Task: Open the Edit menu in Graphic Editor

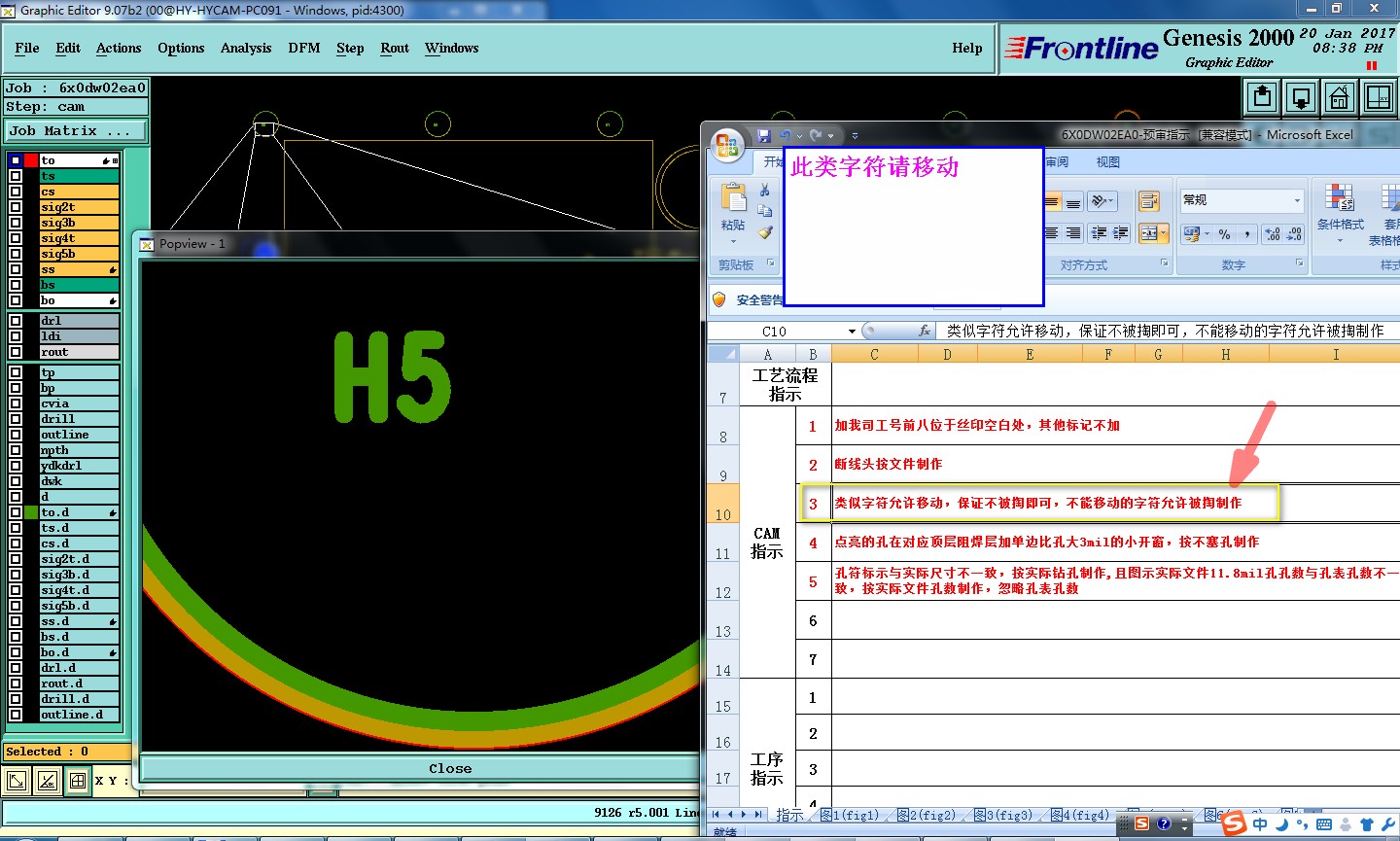Action: (68, 48)
